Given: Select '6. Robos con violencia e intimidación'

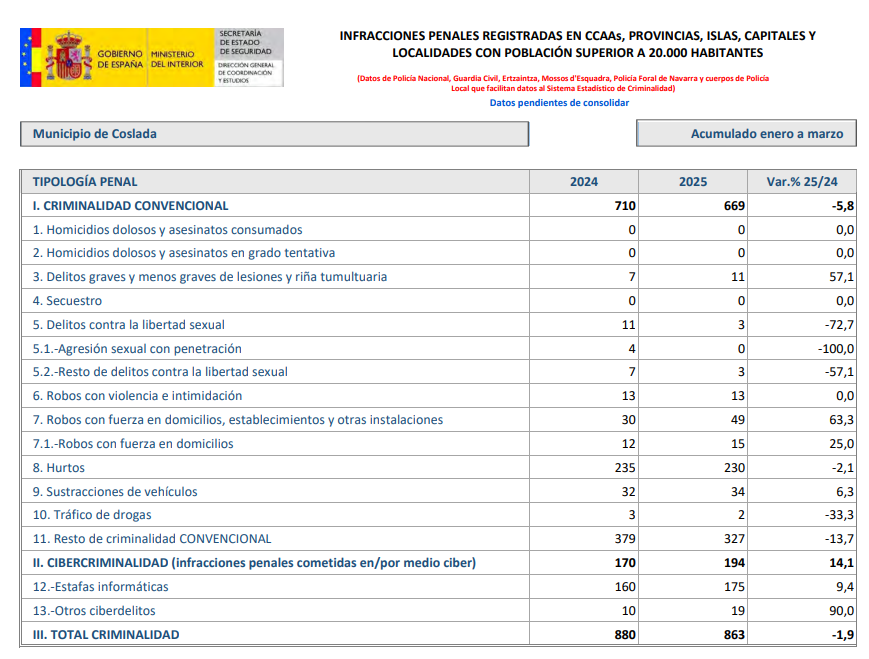Looking at the screenshot, I should (137, 395).
